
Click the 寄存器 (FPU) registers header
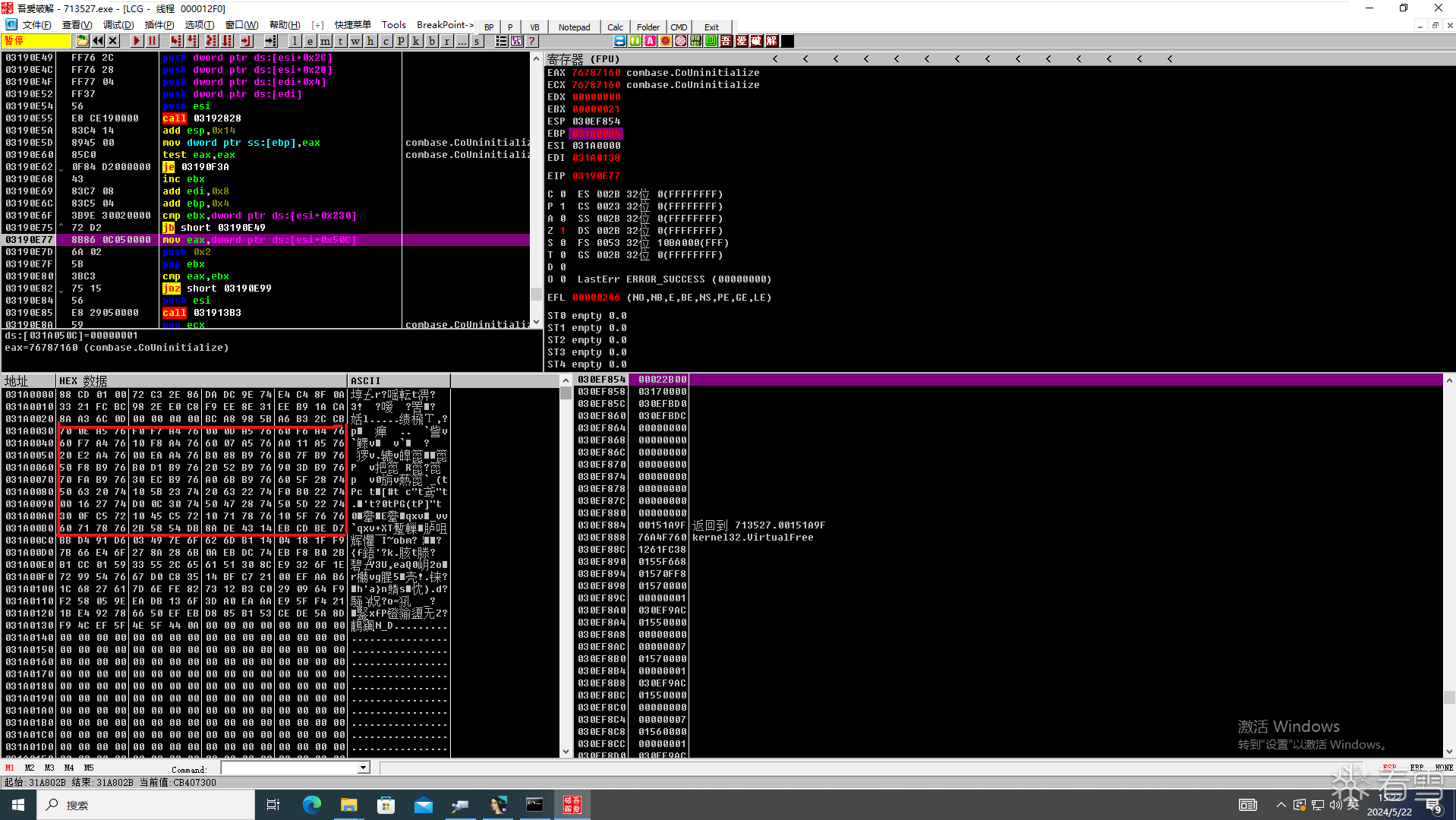click(583, 58)
